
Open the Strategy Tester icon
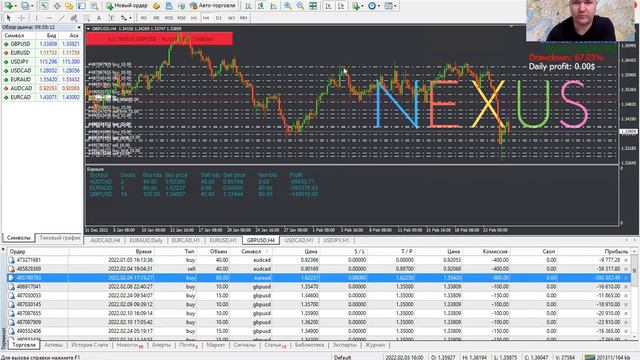94,6
